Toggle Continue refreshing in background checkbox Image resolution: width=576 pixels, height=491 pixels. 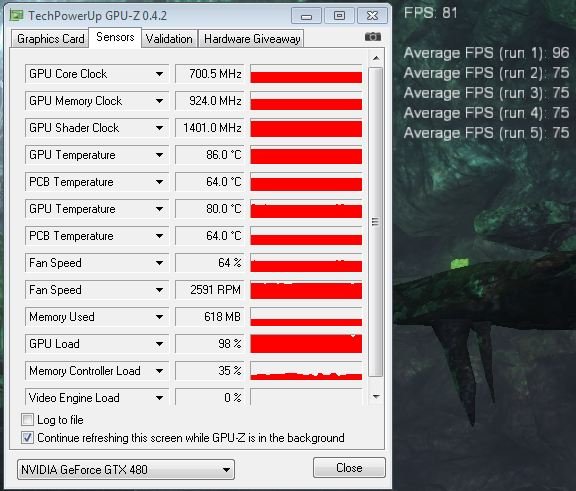point(28,437)
